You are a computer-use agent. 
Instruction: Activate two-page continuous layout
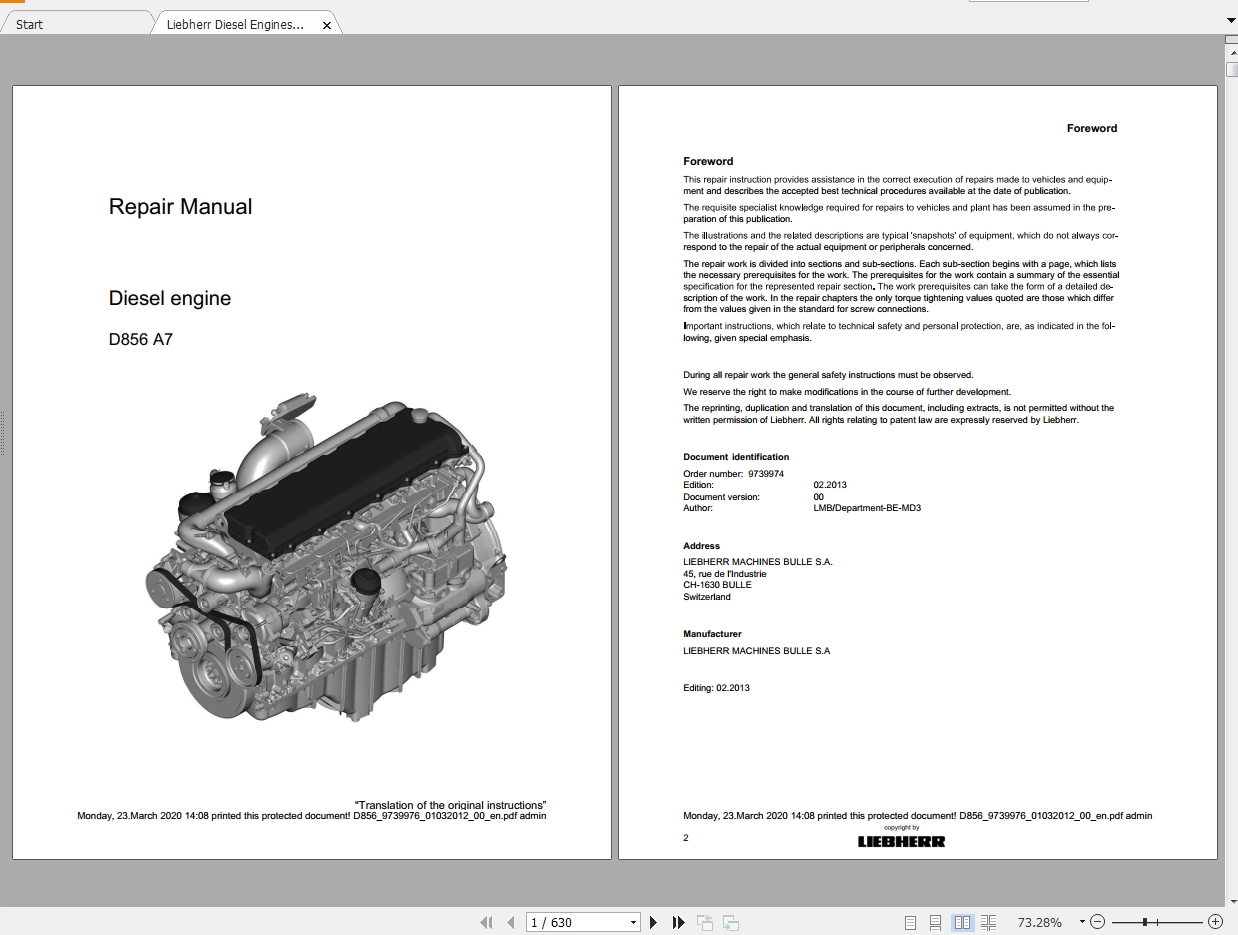(988, 922)
